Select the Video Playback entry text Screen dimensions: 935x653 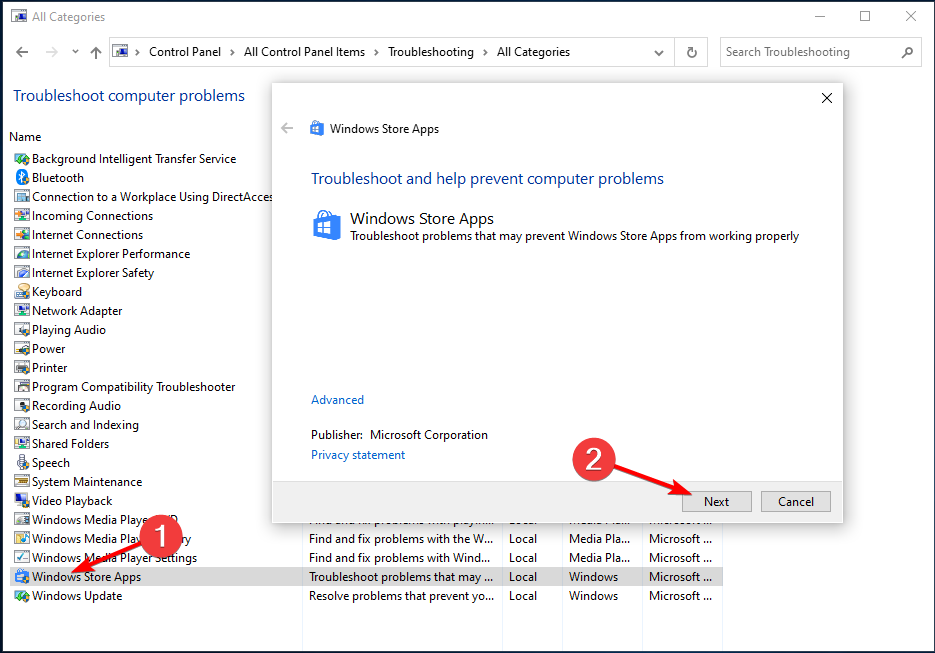point(72,501)
